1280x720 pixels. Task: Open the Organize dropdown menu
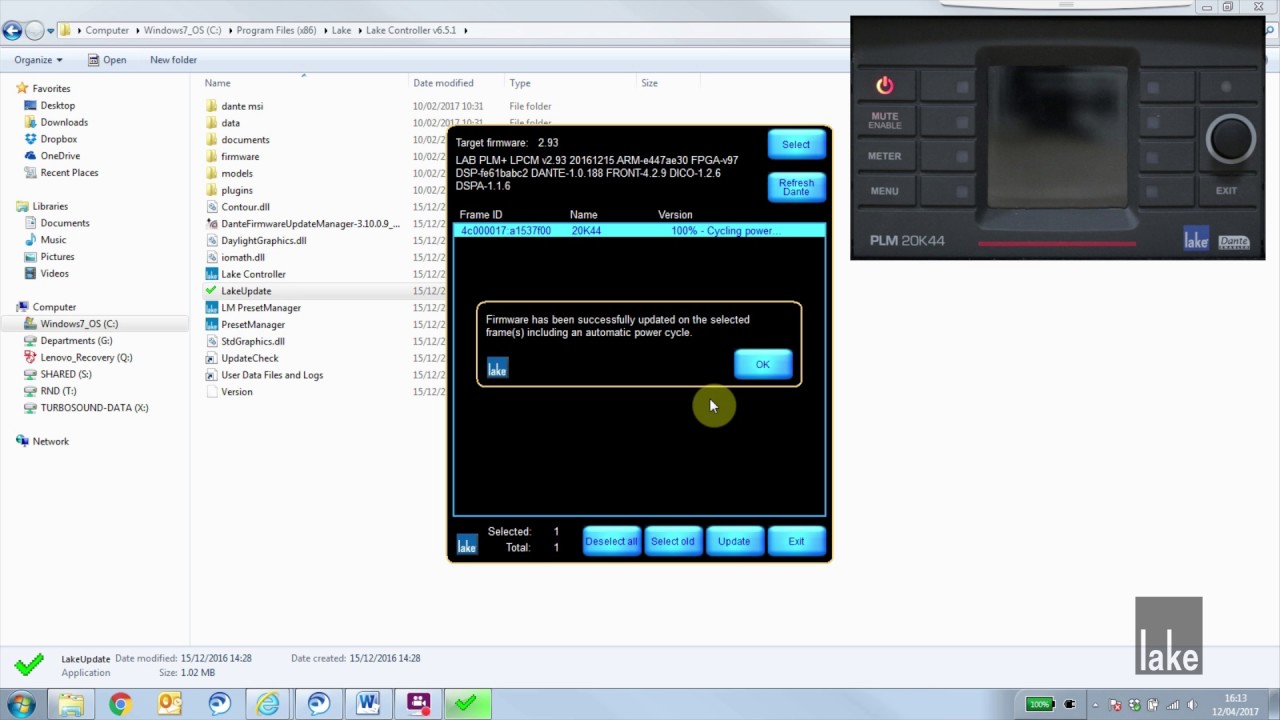[x=38, y=60]
